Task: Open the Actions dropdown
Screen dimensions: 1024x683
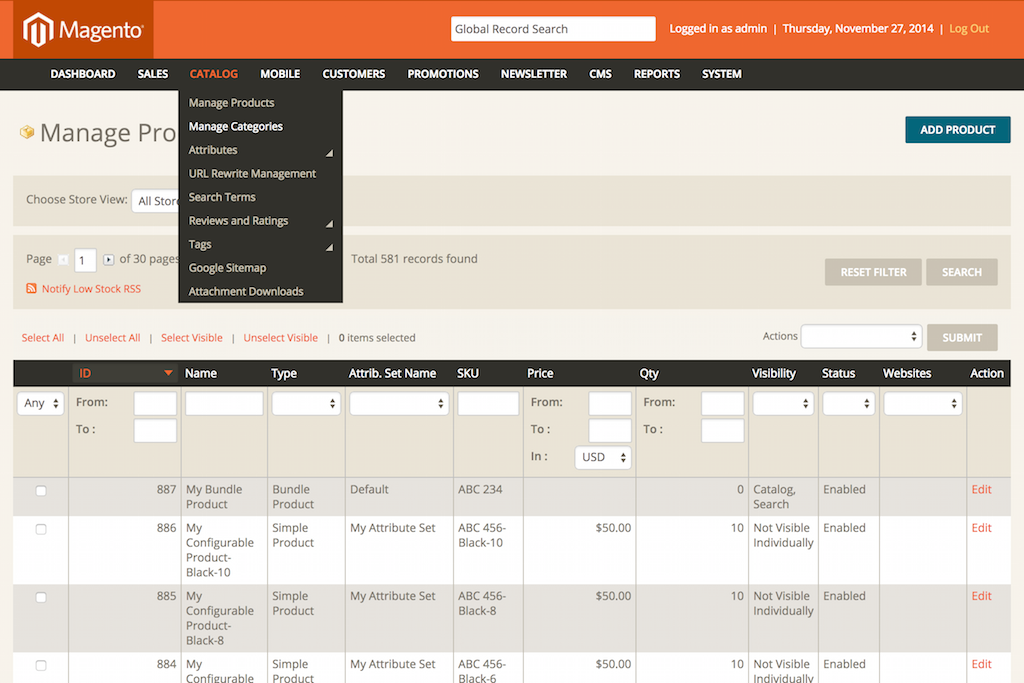Action: tap(861, 336)
